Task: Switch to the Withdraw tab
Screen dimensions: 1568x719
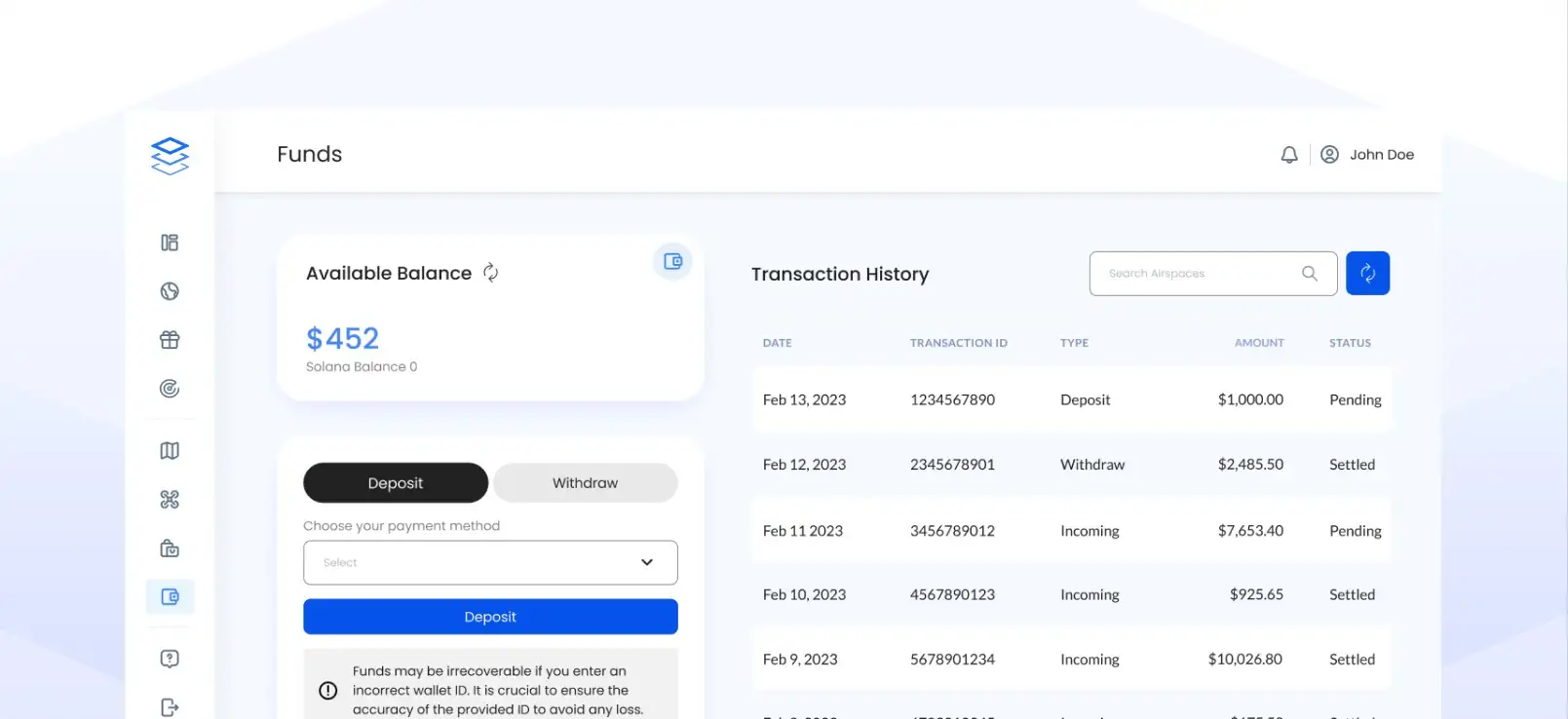Action: (x=585, y=483)
